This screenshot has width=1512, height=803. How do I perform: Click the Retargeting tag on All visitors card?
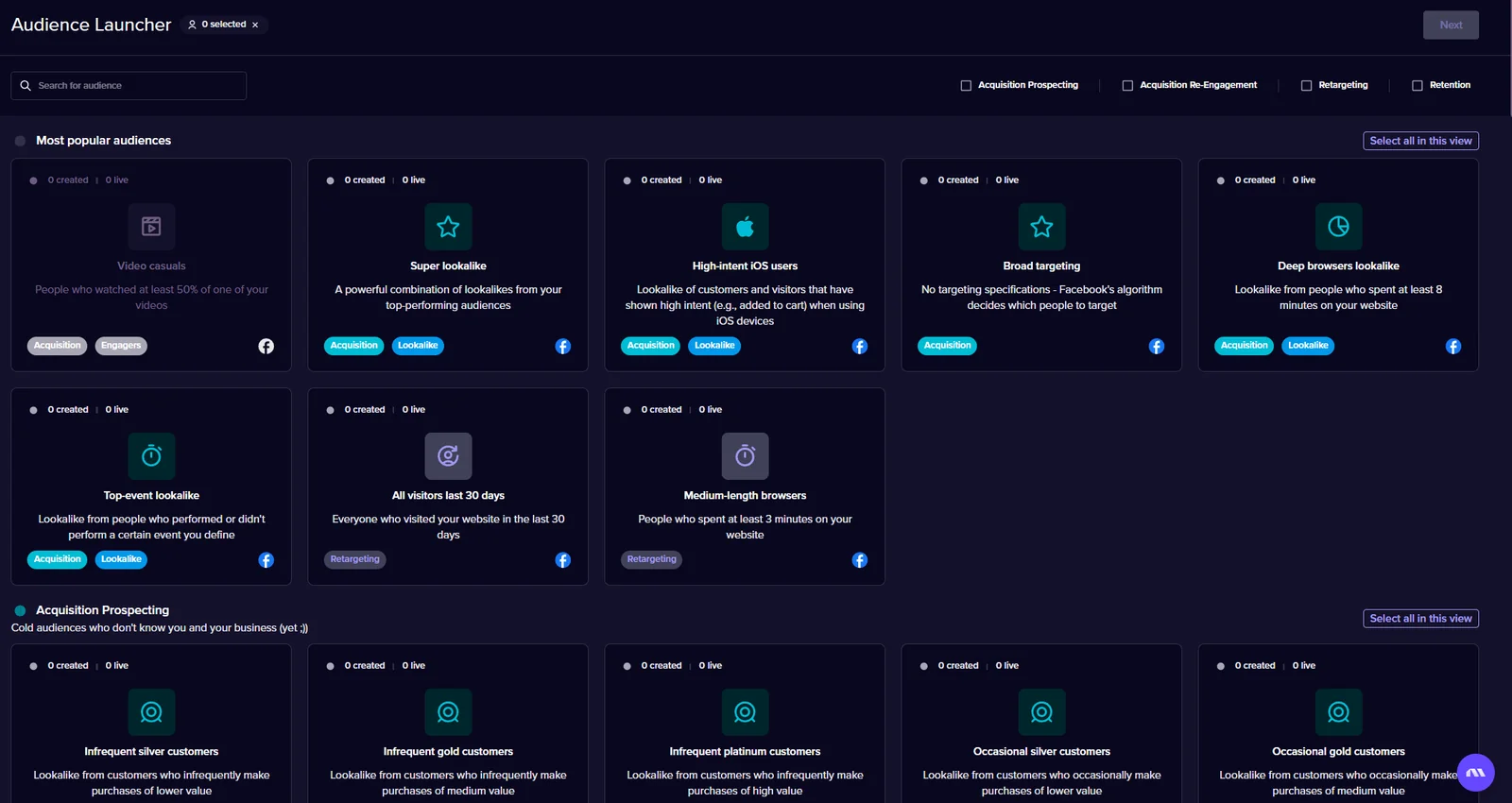pyautogui.click(x=355, y=559)
